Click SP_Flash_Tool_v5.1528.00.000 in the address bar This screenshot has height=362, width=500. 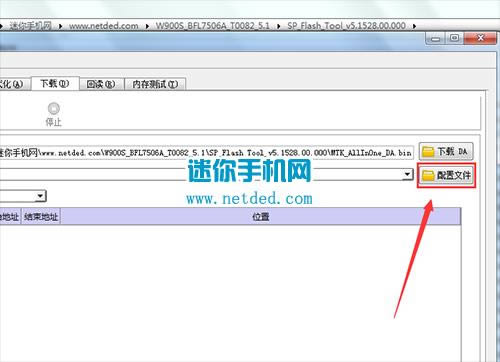pyautogui.click(x=346, y=26)
